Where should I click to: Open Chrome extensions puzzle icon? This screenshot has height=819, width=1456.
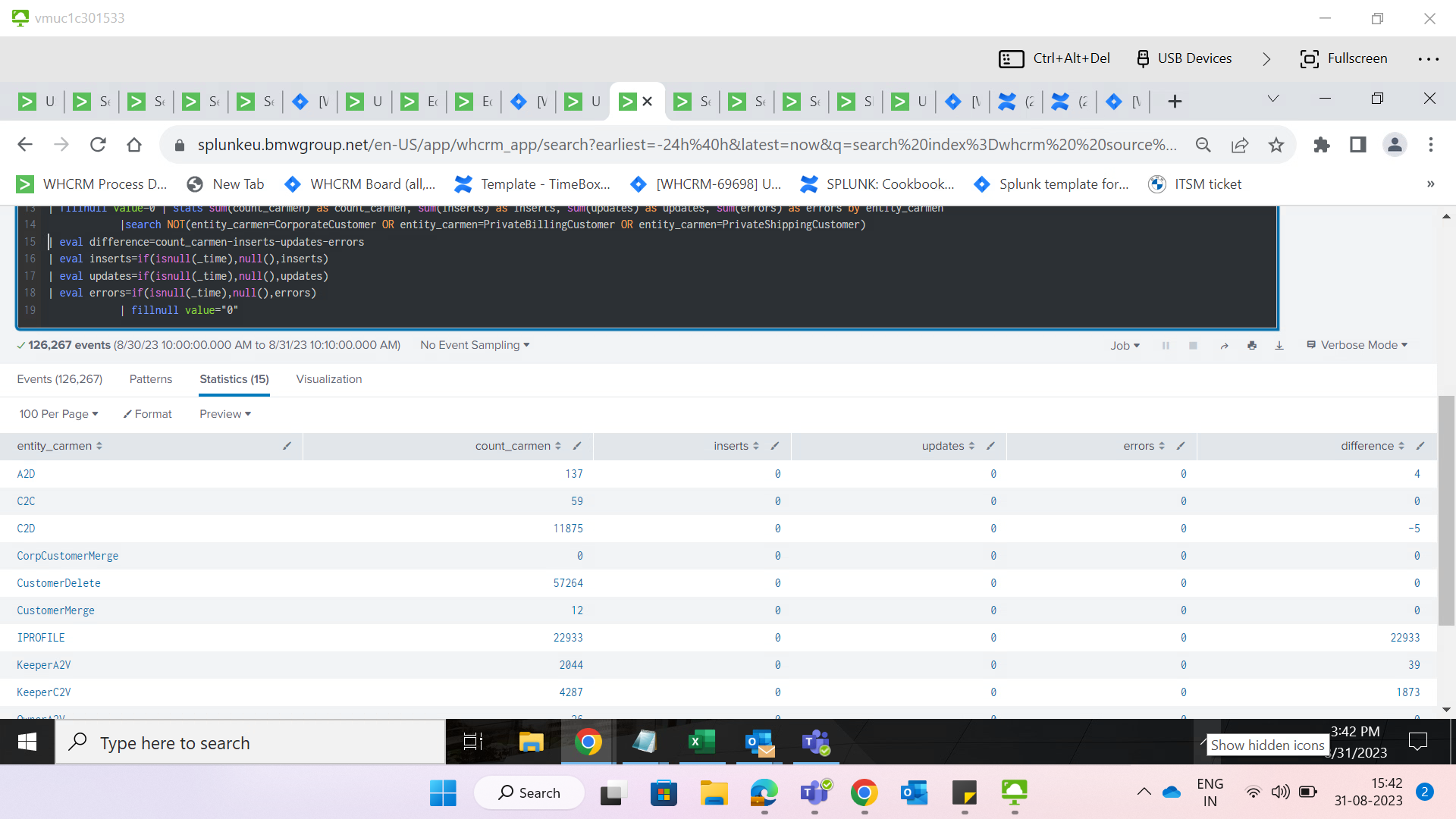(x=1322, y=145)
